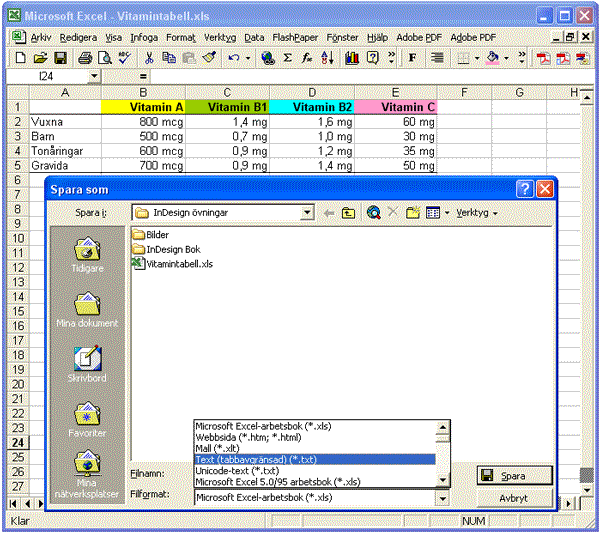Image resolution: width=600 pixels, height=533 pixels.
Task: Click the dialog help question mark button
Action: [x=525, y=189]
